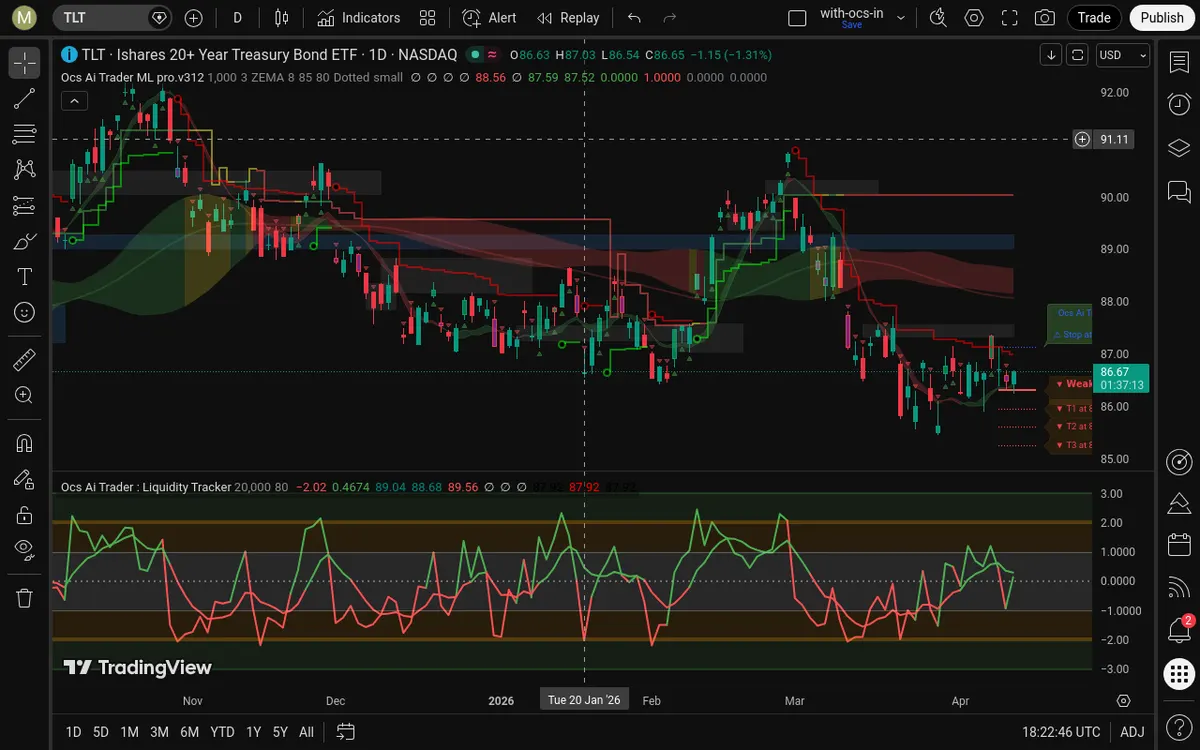Open the USD currency dropdown
Image resolution: width=1200 pixels, height=750 pixels.
(x=1122, y=55)
